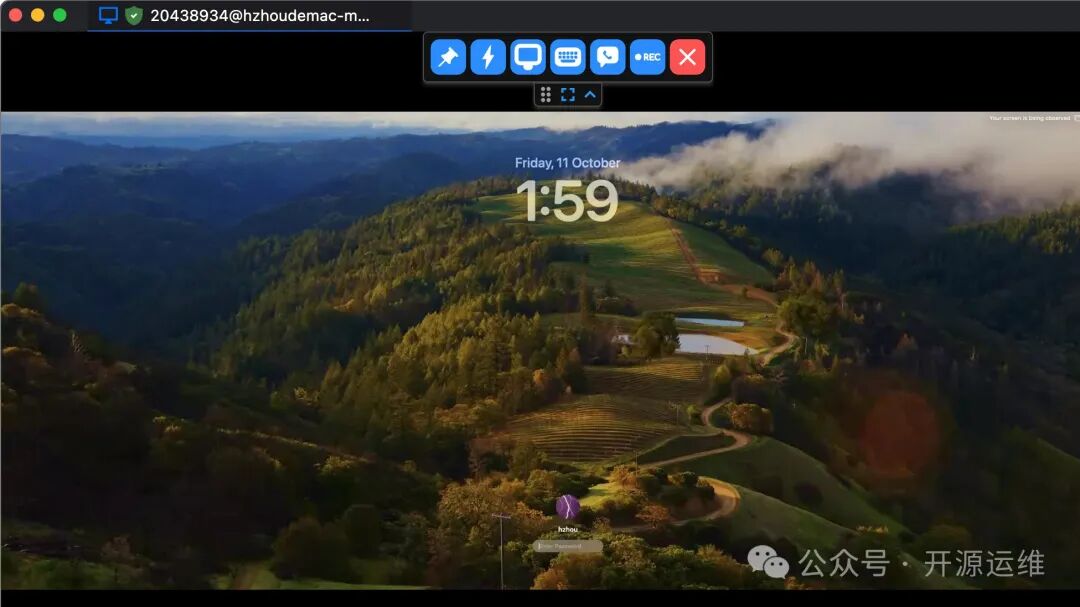Toggle screen recording with the REC button

(647, 57)
